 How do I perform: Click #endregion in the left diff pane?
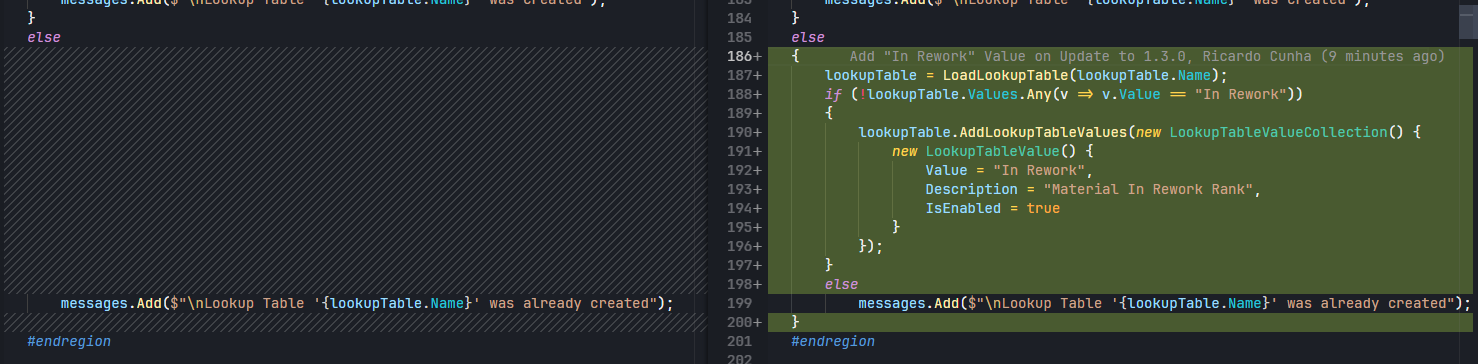point(69,341)
